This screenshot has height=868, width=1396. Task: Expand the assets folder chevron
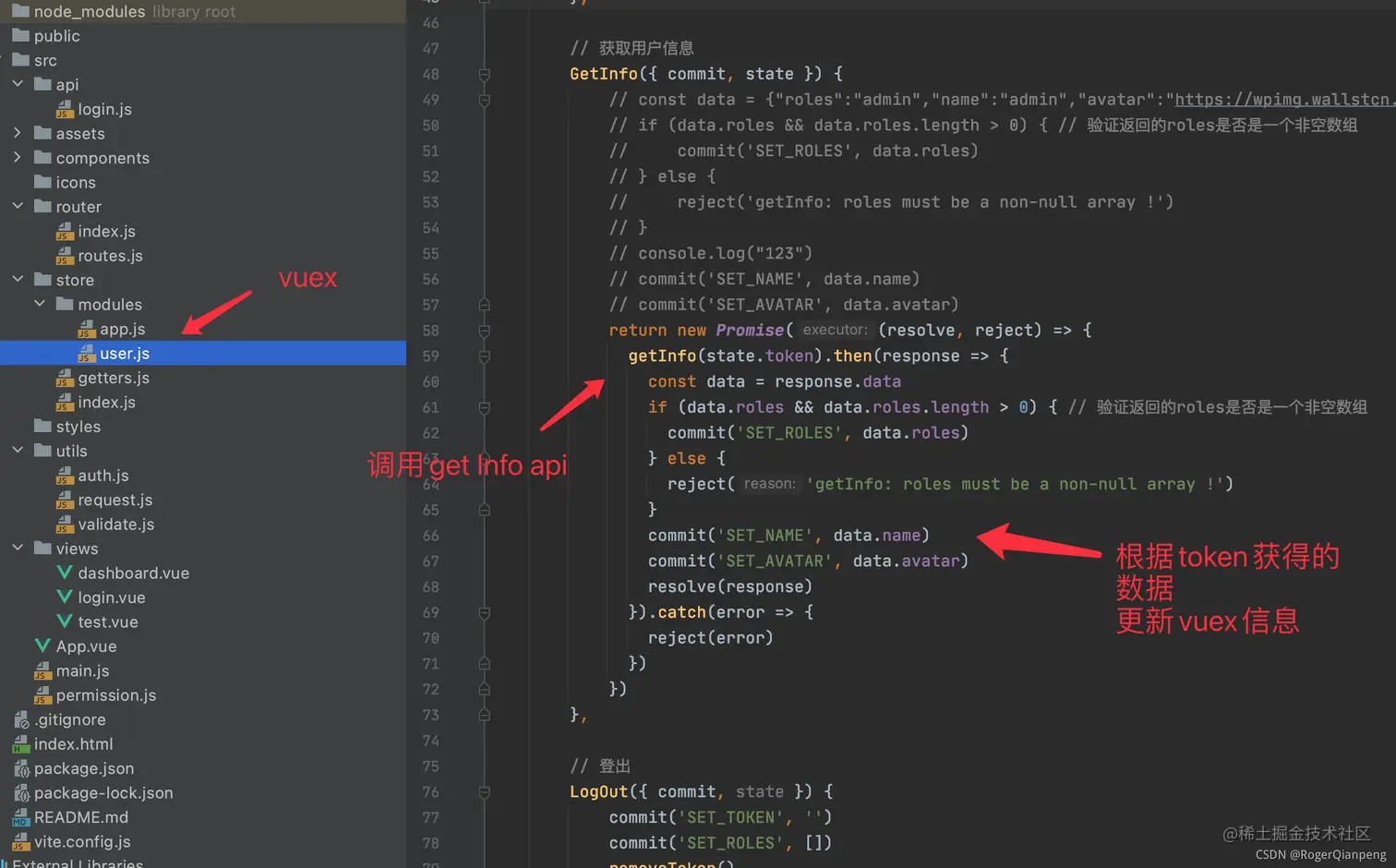(x=18, y=133)
